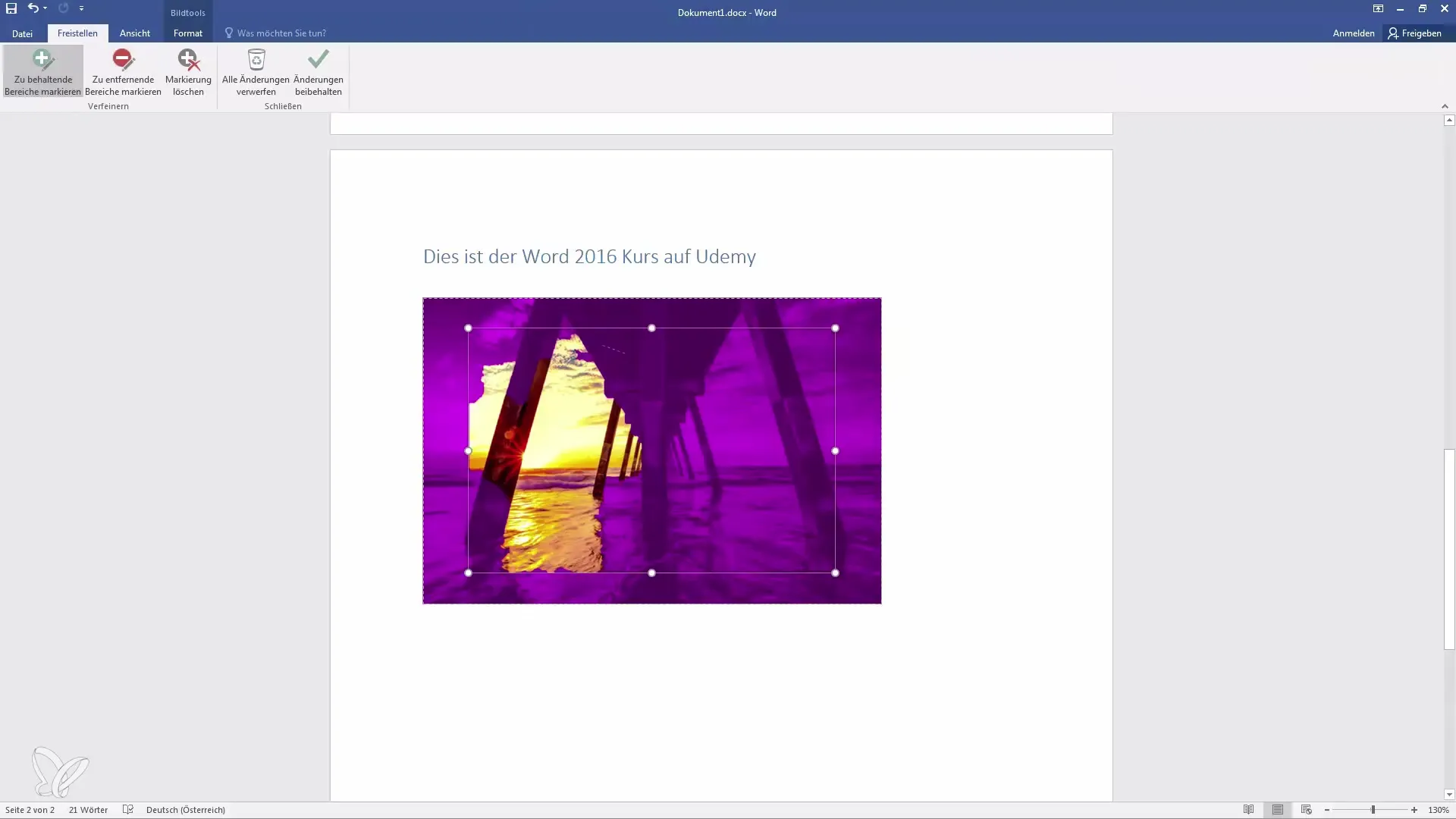This screenshot has height=819, width=1456.
Task: Click right-middle selection handle on image
Action: pos(835,450)
